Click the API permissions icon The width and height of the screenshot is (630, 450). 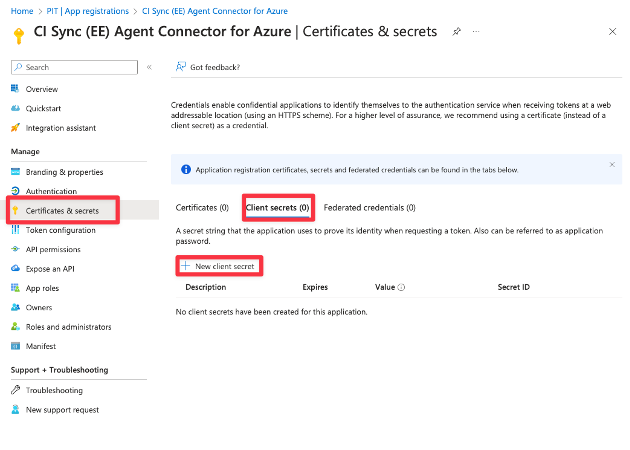click(15, 249)
